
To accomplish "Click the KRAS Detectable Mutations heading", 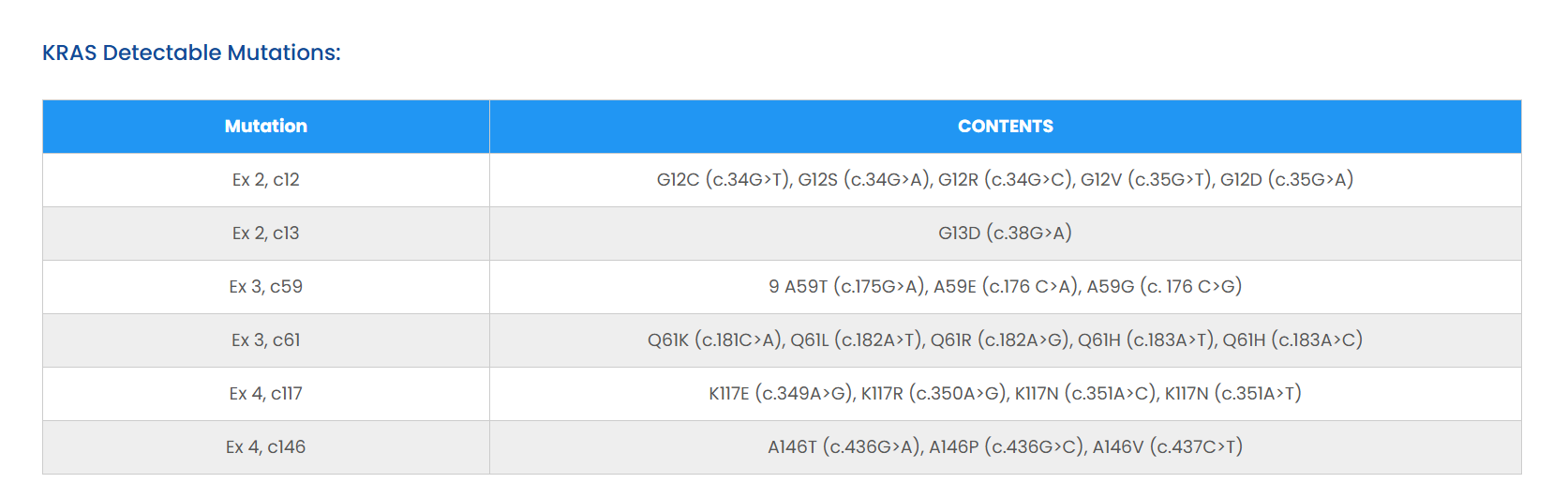I will (x=191, y=53).
